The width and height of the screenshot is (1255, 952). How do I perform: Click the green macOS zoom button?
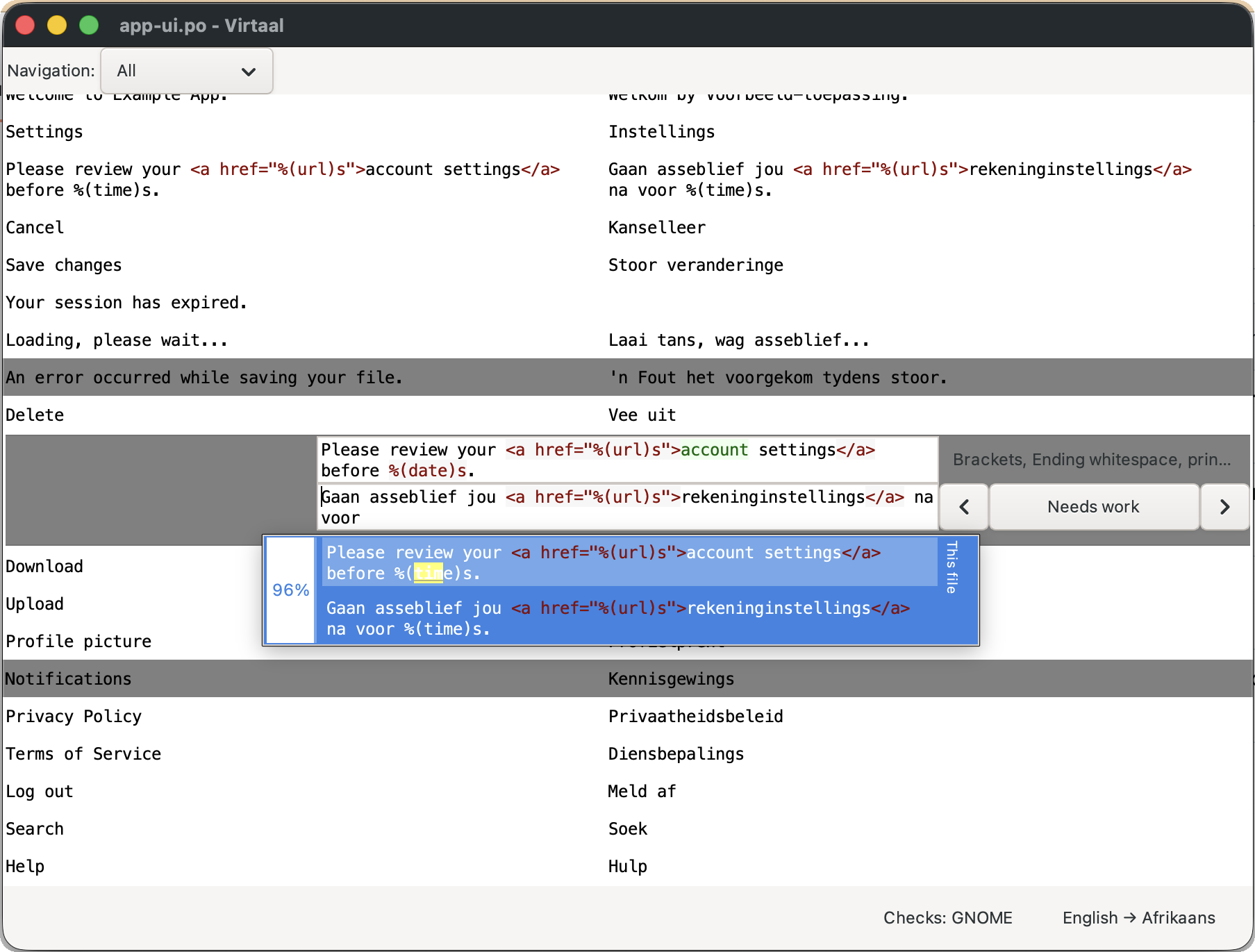[x=89, y=26]
